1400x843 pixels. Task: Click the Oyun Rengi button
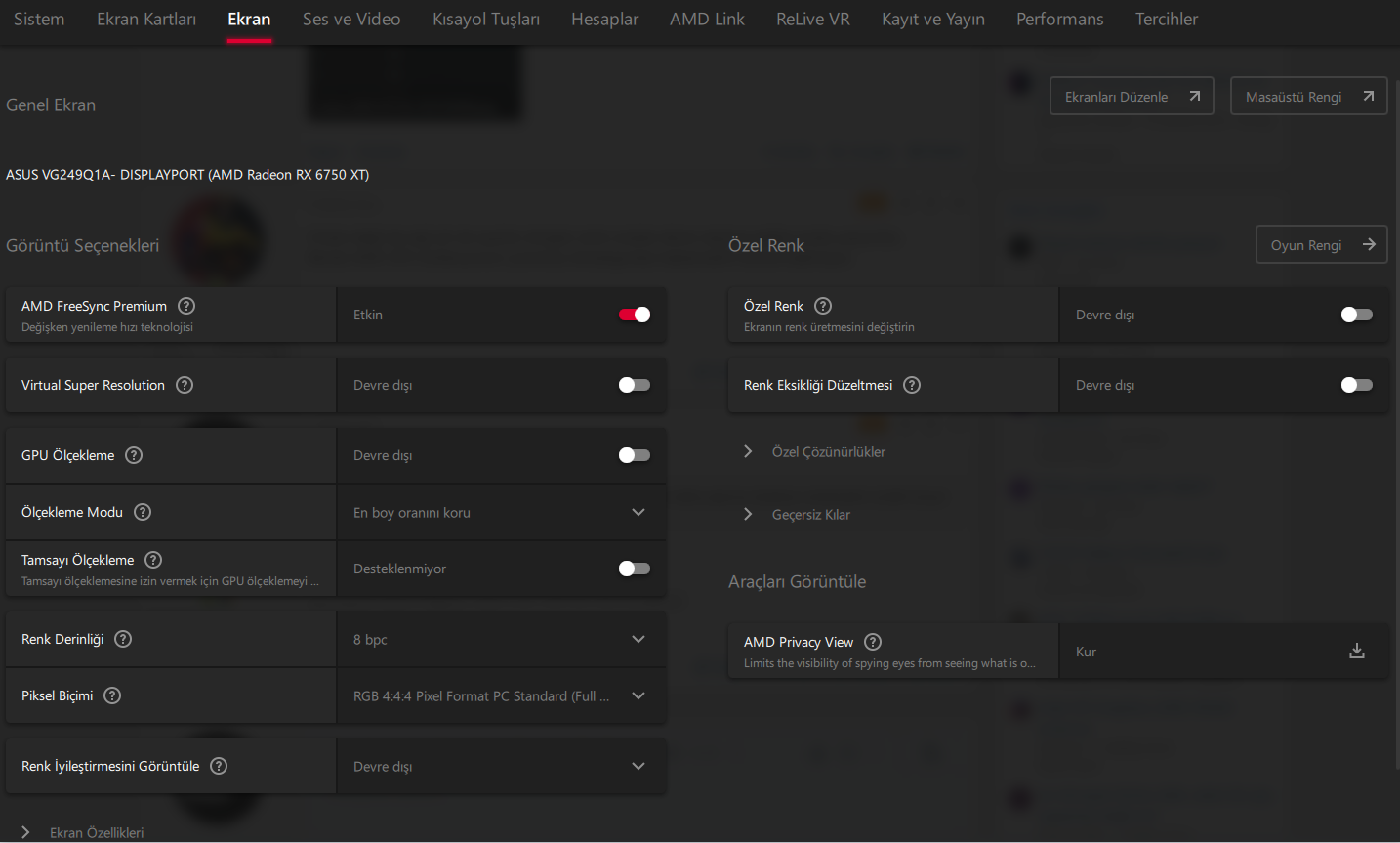1321,244
